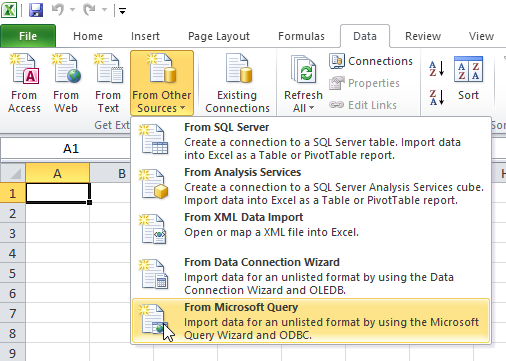Collapse the From Other Sources dropdown button
The image size is (506, 361).
coord(162,83)
